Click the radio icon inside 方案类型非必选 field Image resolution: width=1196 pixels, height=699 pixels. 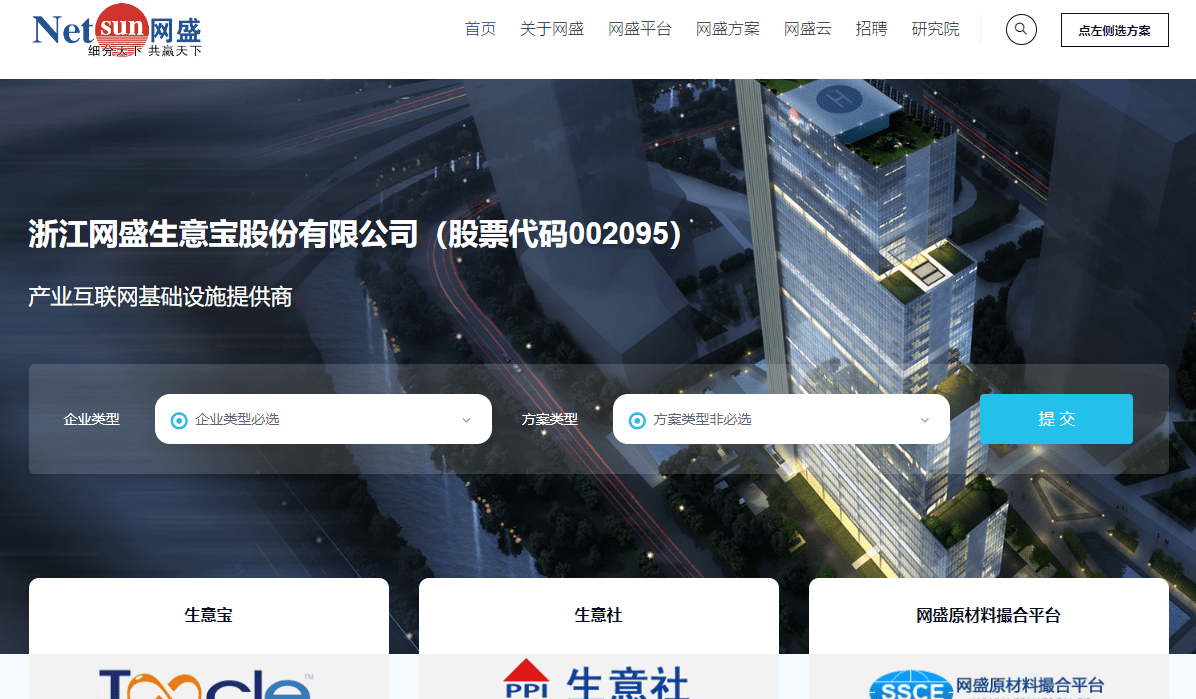[639, 419]
